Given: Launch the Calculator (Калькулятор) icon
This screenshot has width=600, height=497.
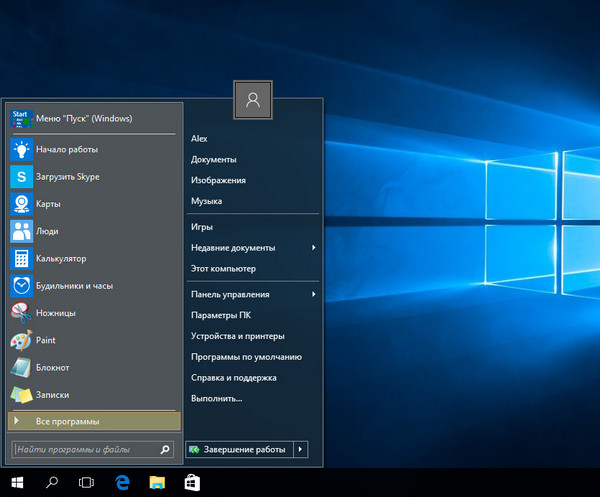Looking at the screenshot, I should pyautogui.click(x=21, y=258).
